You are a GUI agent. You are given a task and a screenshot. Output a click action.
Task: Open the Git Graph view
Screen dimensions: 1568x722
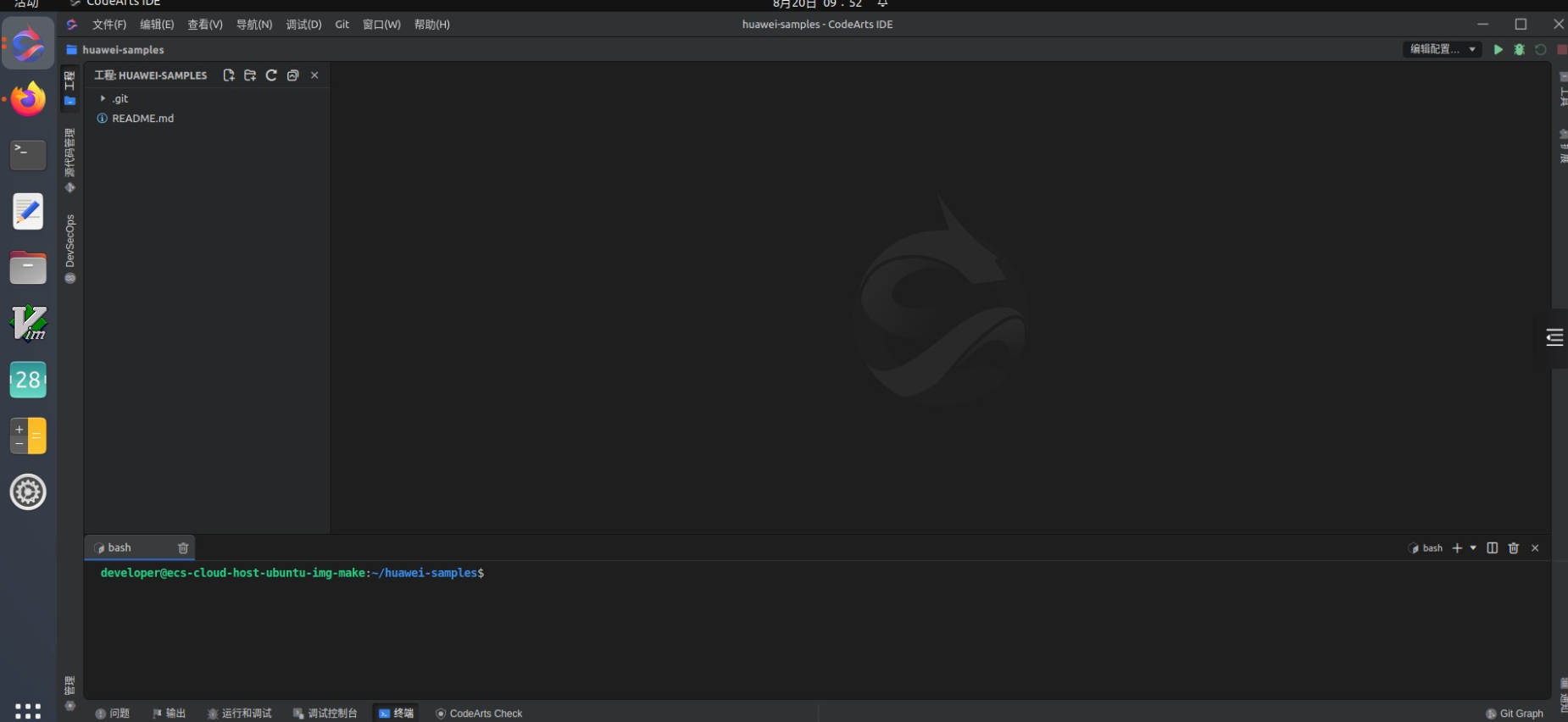point(1515,714)
